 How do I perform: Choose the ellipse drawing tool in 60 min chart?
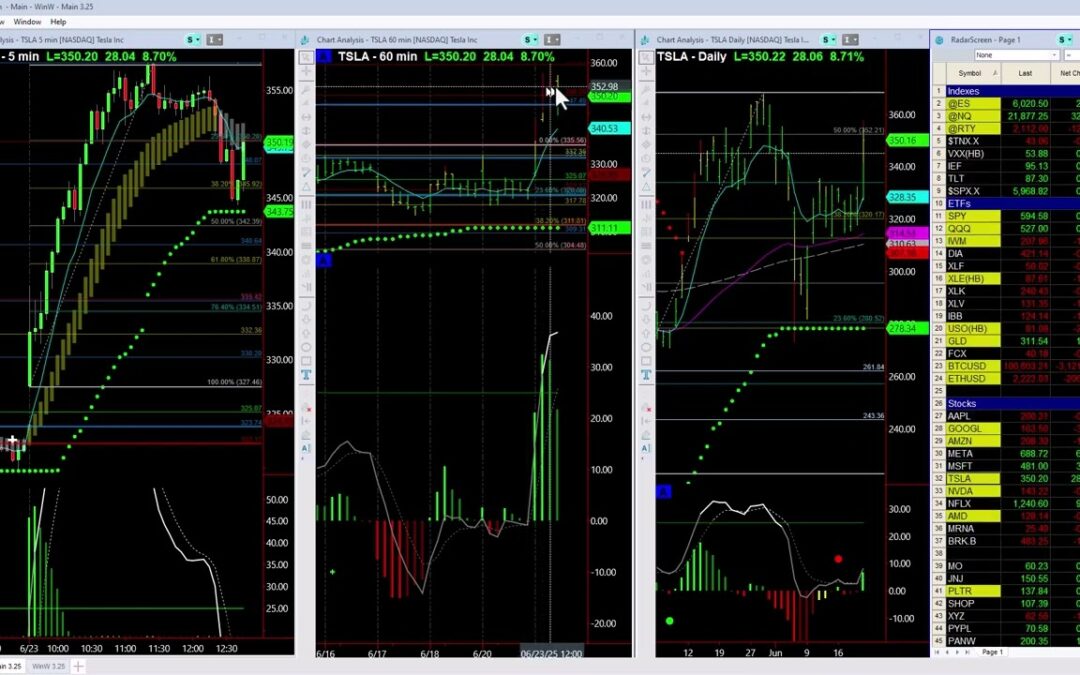pyautogui.click(x=306, y=347)
